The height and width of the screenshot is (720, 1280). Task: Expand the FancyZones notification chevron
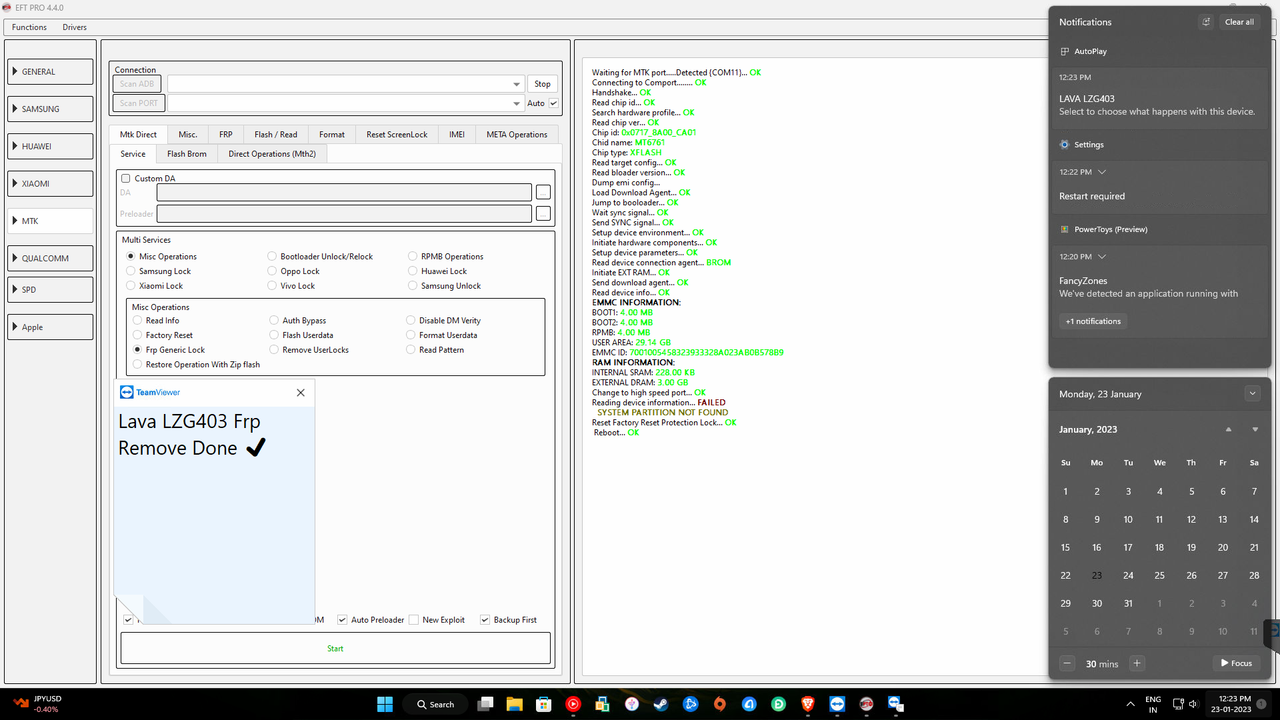[x=1101, y=257]
